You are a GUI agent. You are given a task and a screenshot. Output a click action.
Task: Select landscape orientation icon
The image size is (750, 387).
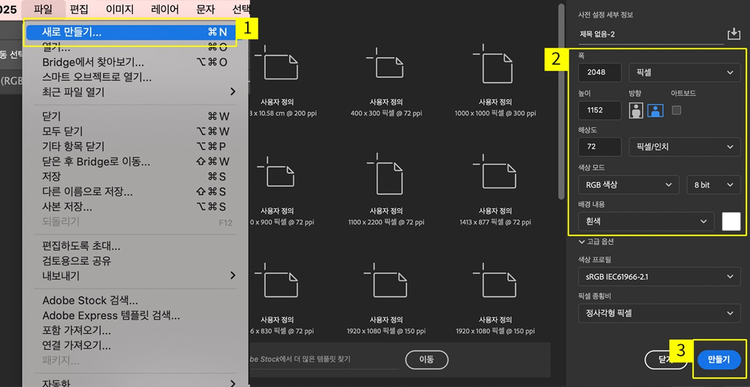click(655, 111)
